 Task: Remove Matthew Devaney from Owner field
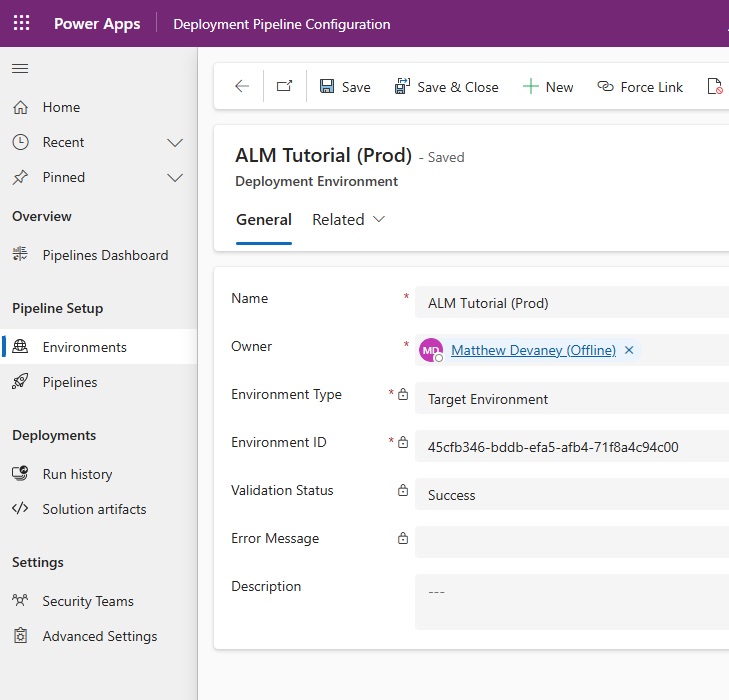click(x=629, y=350)
